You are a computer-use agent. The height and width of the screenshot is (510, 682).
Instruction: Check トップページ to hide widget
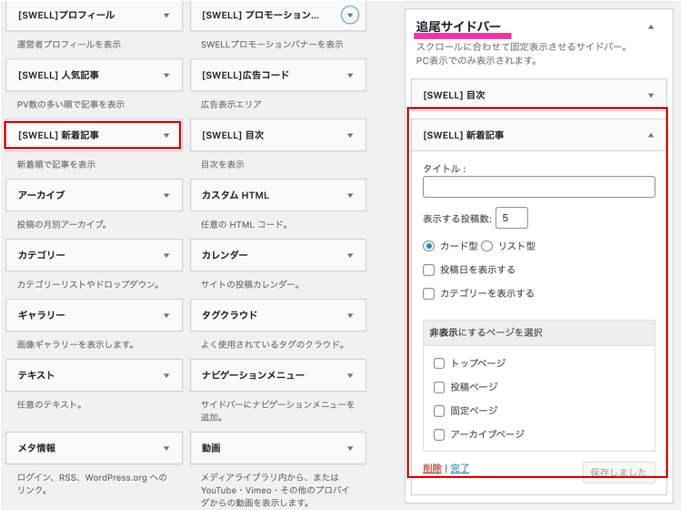(439, 363)
